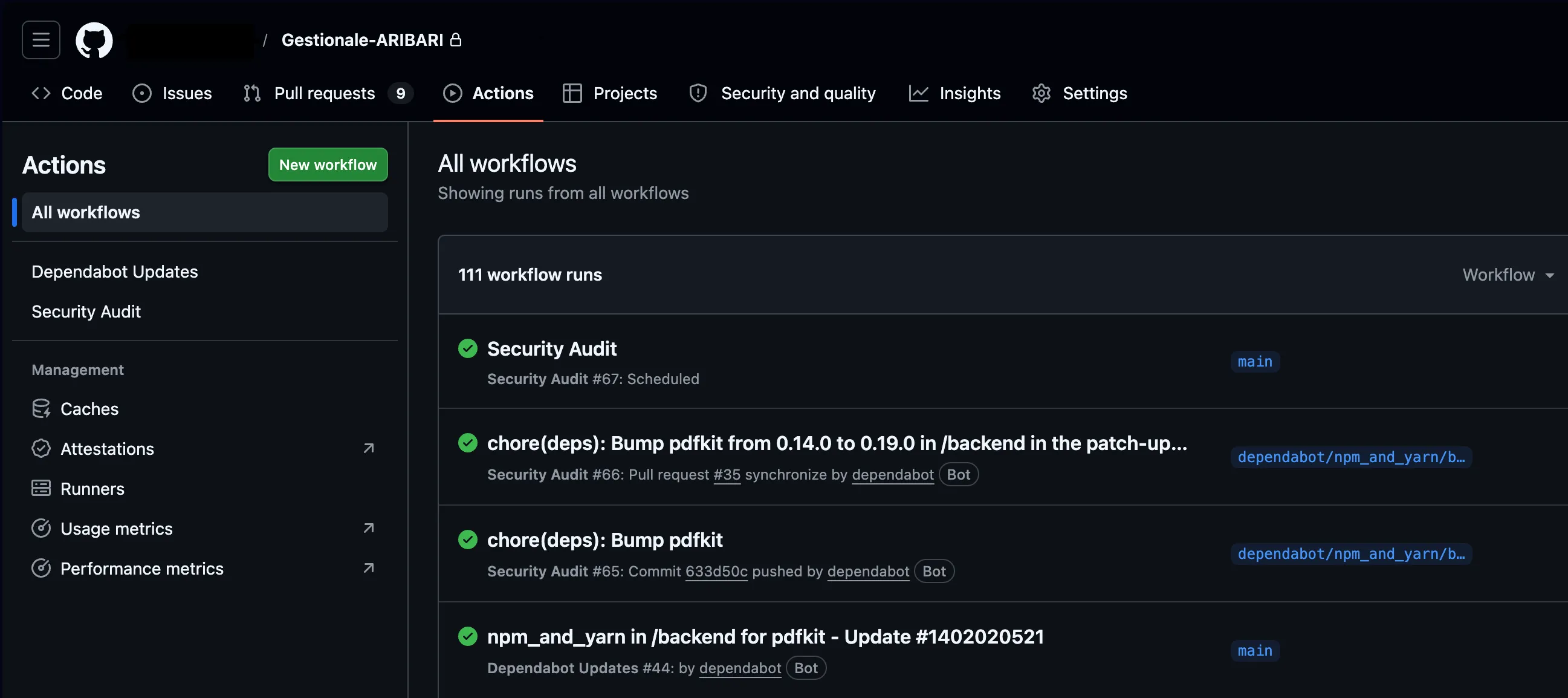Open dependabot user link in run #66
The height and width of the screenshot is (698, 1568).
(893, 474)
